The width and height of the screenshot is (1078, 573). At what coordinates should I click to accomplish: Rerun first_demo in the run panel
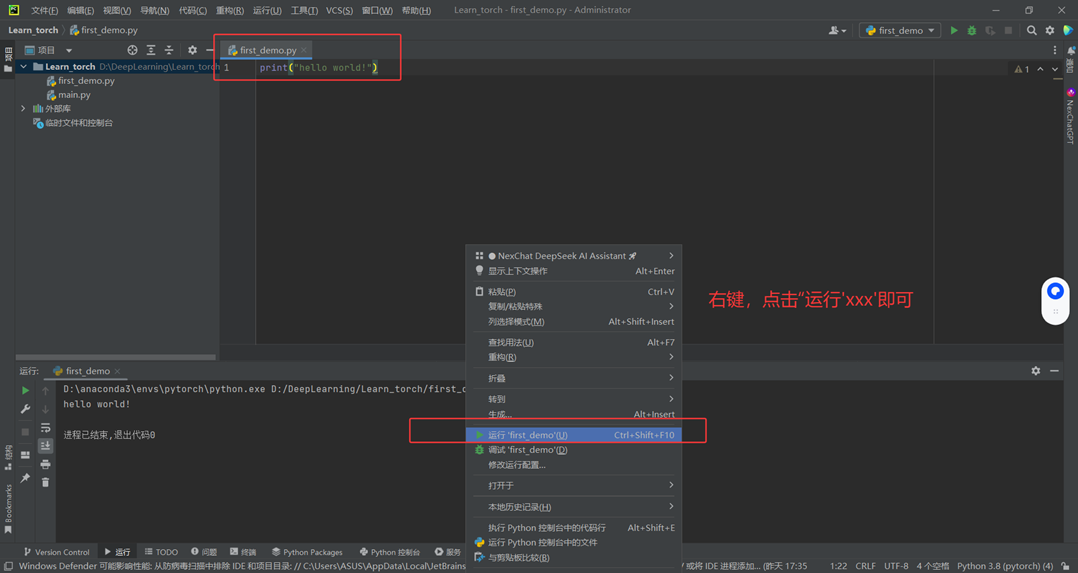coord(25,390)
